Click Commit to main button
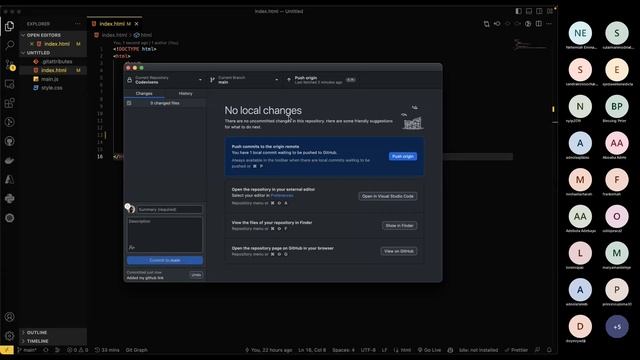Image resolution: width=640 pixels, height=360 pixels. point(164,260)
